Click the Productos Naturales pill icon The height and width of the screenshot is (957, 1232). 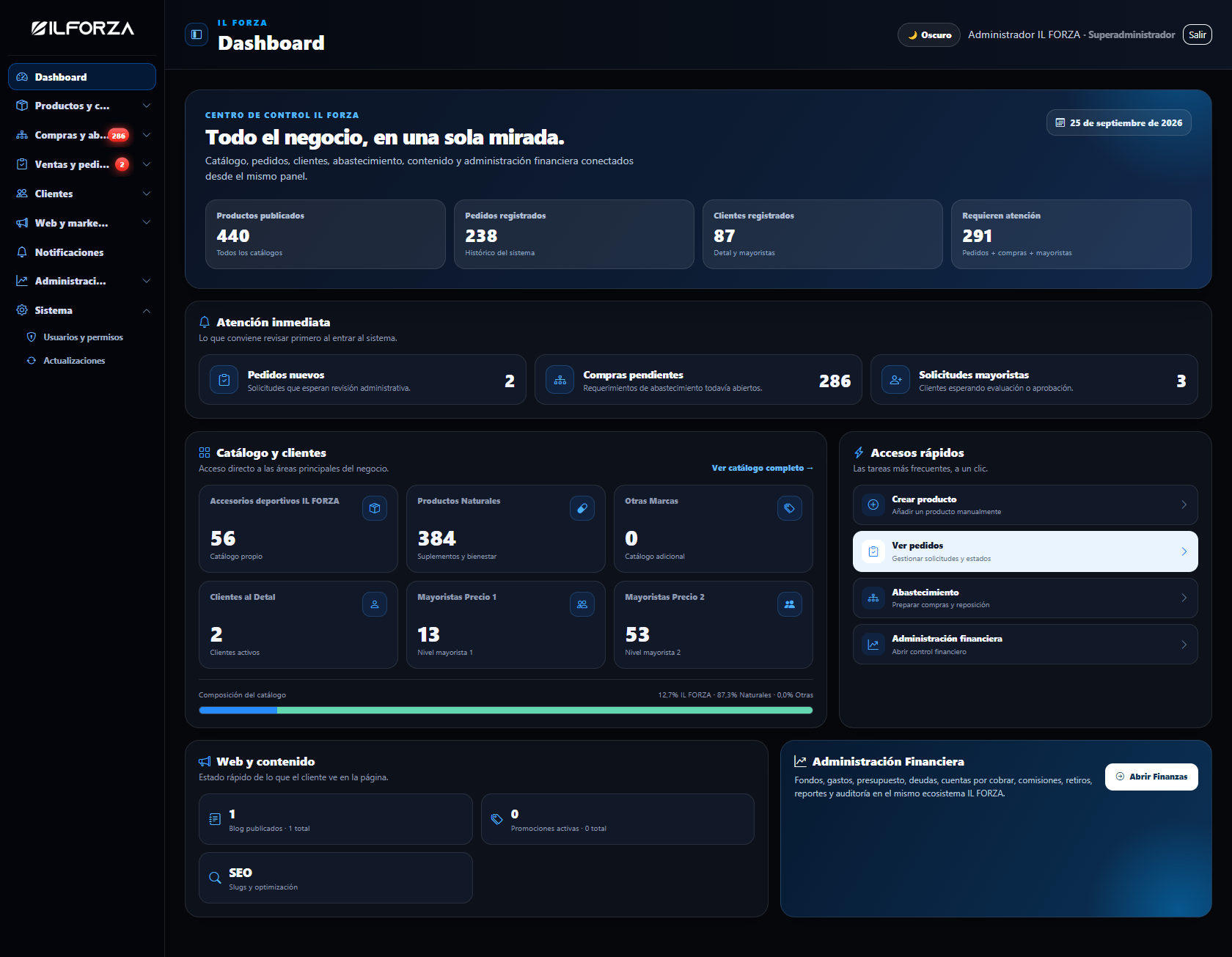pyautogui.click(x=582, y=508)
